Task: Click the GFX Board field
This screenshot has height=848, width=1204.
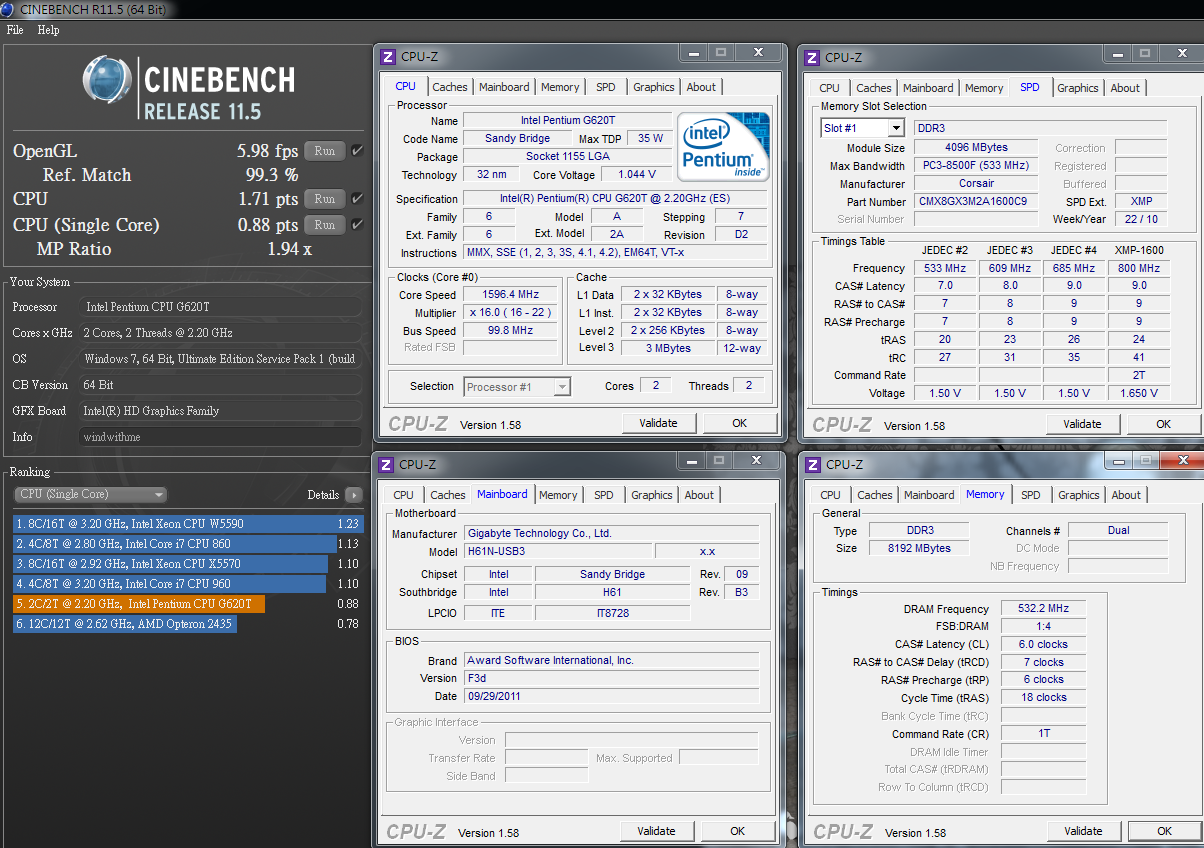Action: (x=220, y=411)
